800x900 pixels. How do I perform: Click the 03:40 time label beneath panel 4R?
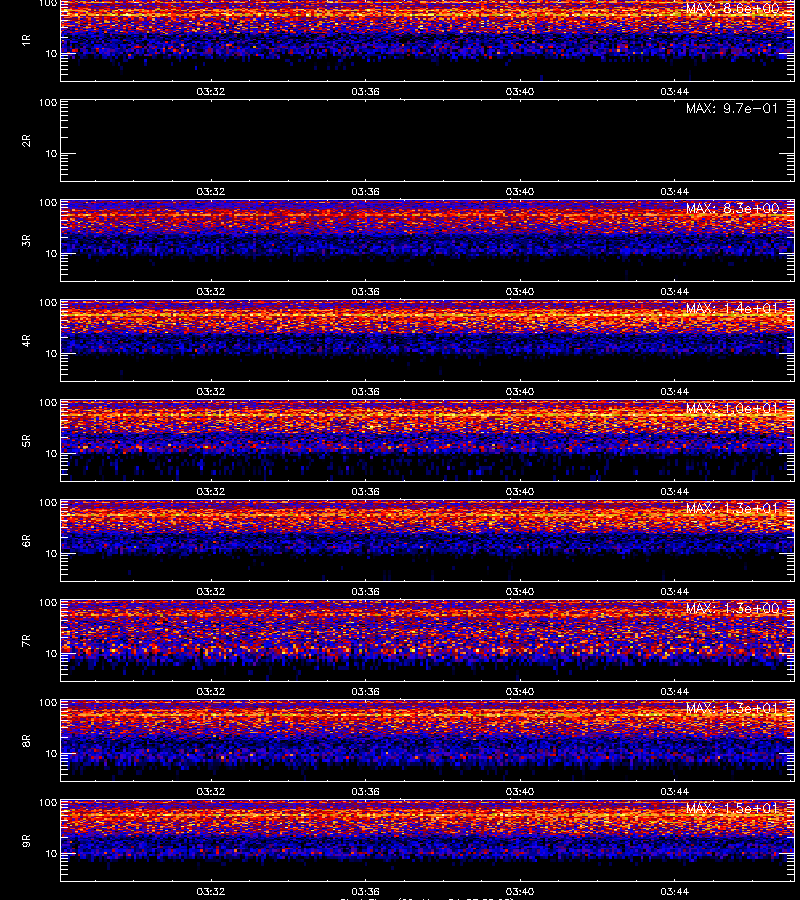pos(520,391)
